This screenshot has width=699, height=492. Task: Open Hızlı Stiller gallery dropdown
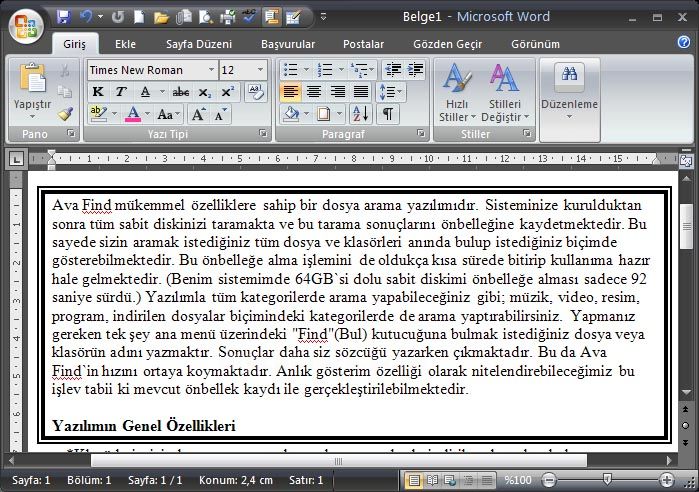(457, 93)
